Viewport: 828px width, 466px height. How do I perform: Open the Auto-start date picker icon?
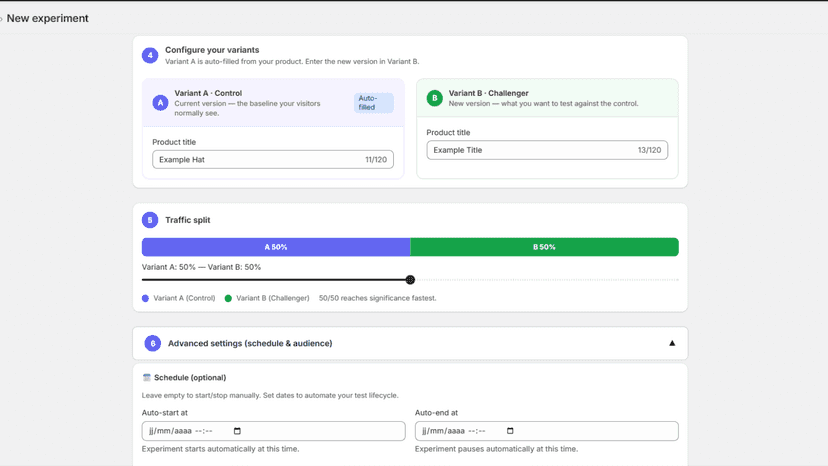237,431
